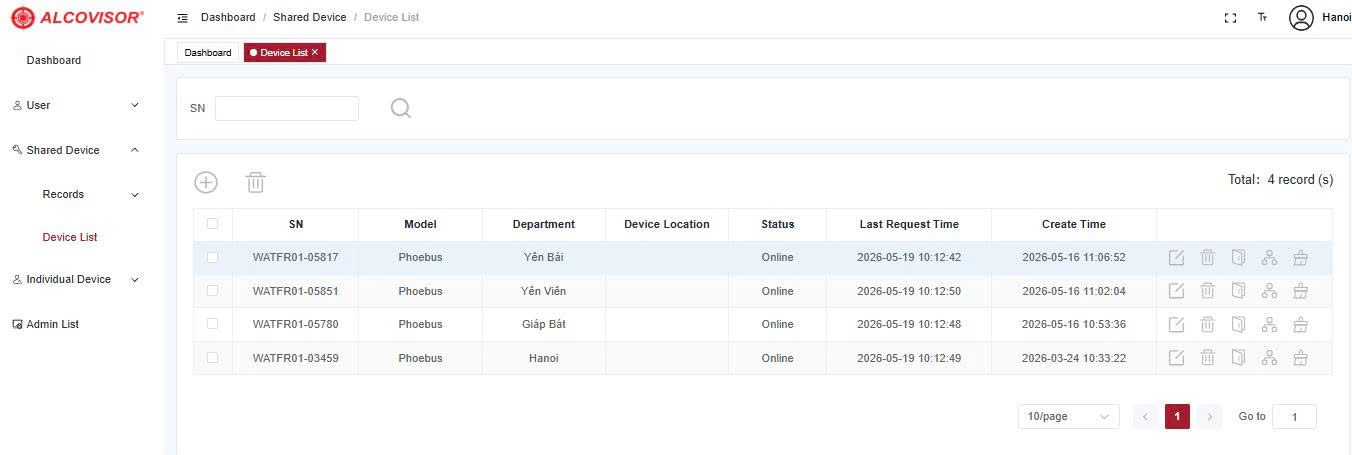Image resolution: width=1352 pixels, height=455 pixels.
Task: Open Admin List in the sidebar
Action: (x=53, y=324)
